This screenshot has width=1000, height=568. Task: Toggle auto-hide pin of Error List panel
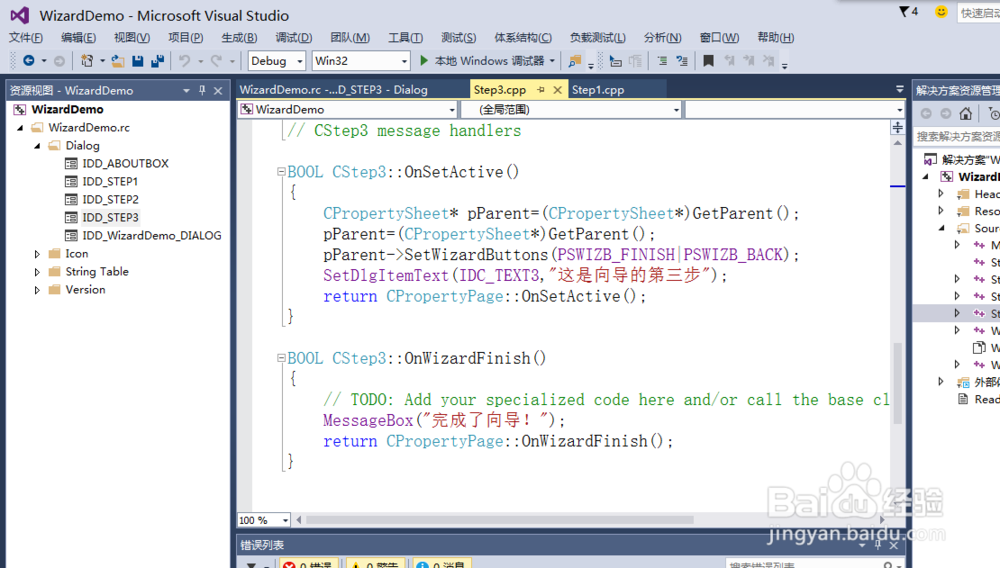coord(878,545)
